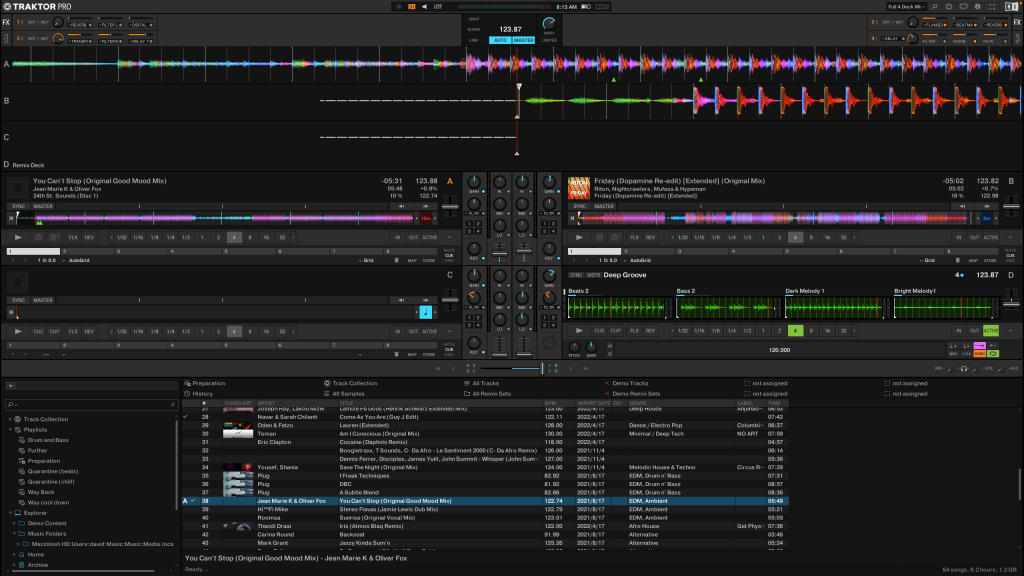Toggle MASTER on deck A
This screenshot has width=1024, height=576.
[43, 206]
